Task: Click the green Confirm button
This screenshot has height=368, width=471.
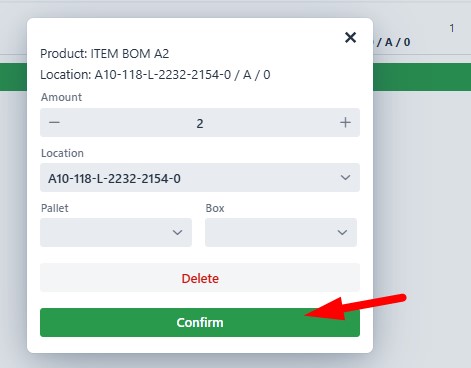Action: (200, 322)
